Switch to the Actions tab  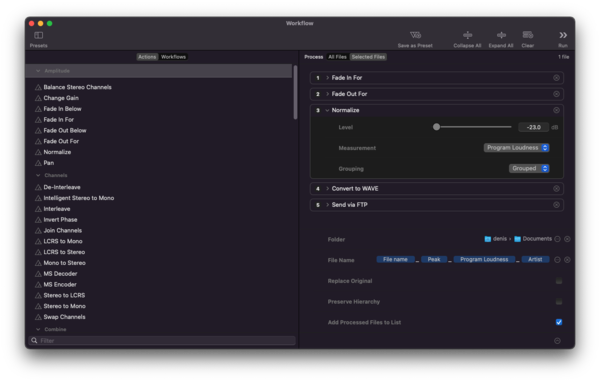click(147, 57)
